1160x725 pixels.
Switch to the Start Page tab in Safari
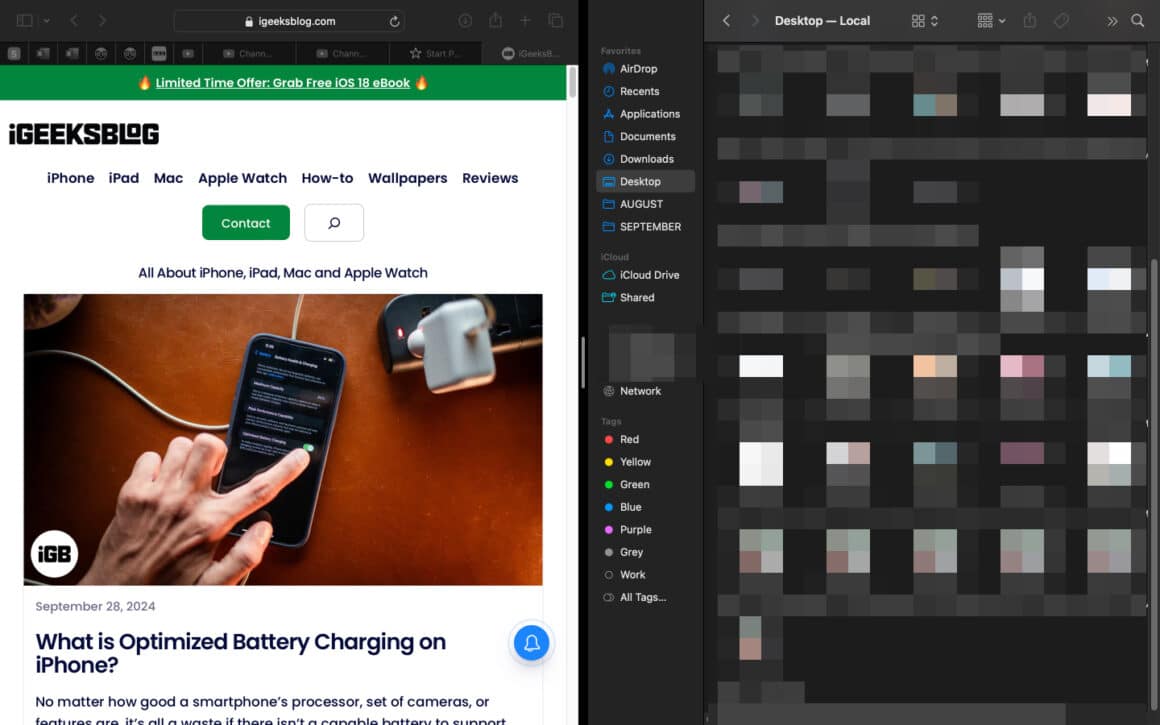pos(436,53)
